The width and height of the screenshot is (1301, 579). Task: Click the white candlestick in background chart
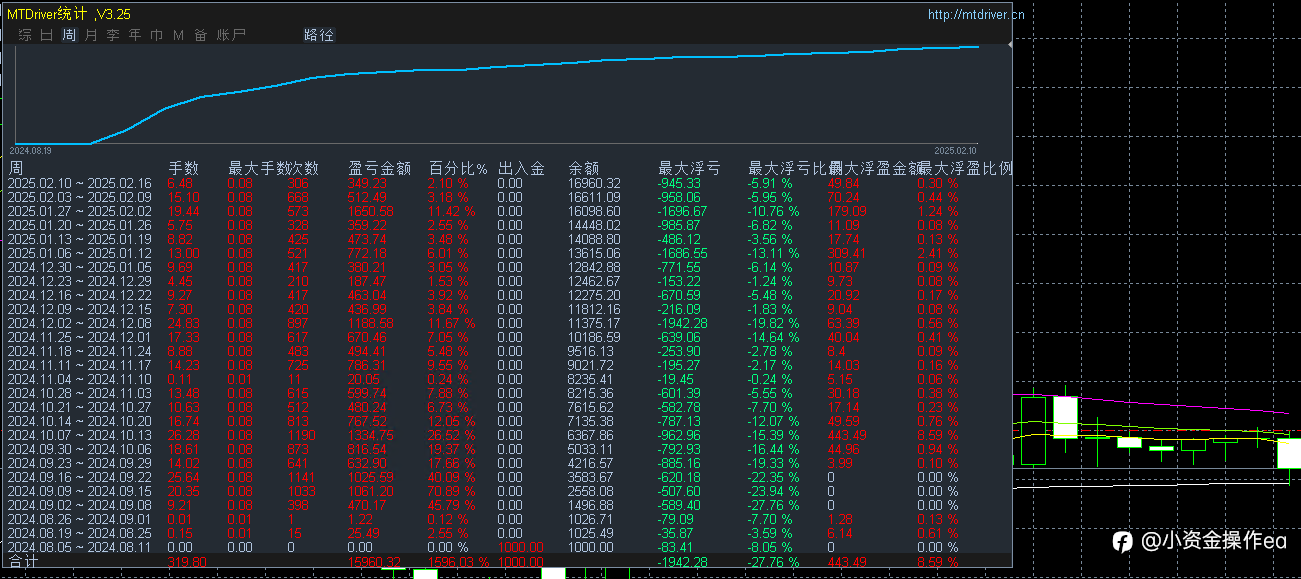pyautogui.click(x=1065, y=417)
